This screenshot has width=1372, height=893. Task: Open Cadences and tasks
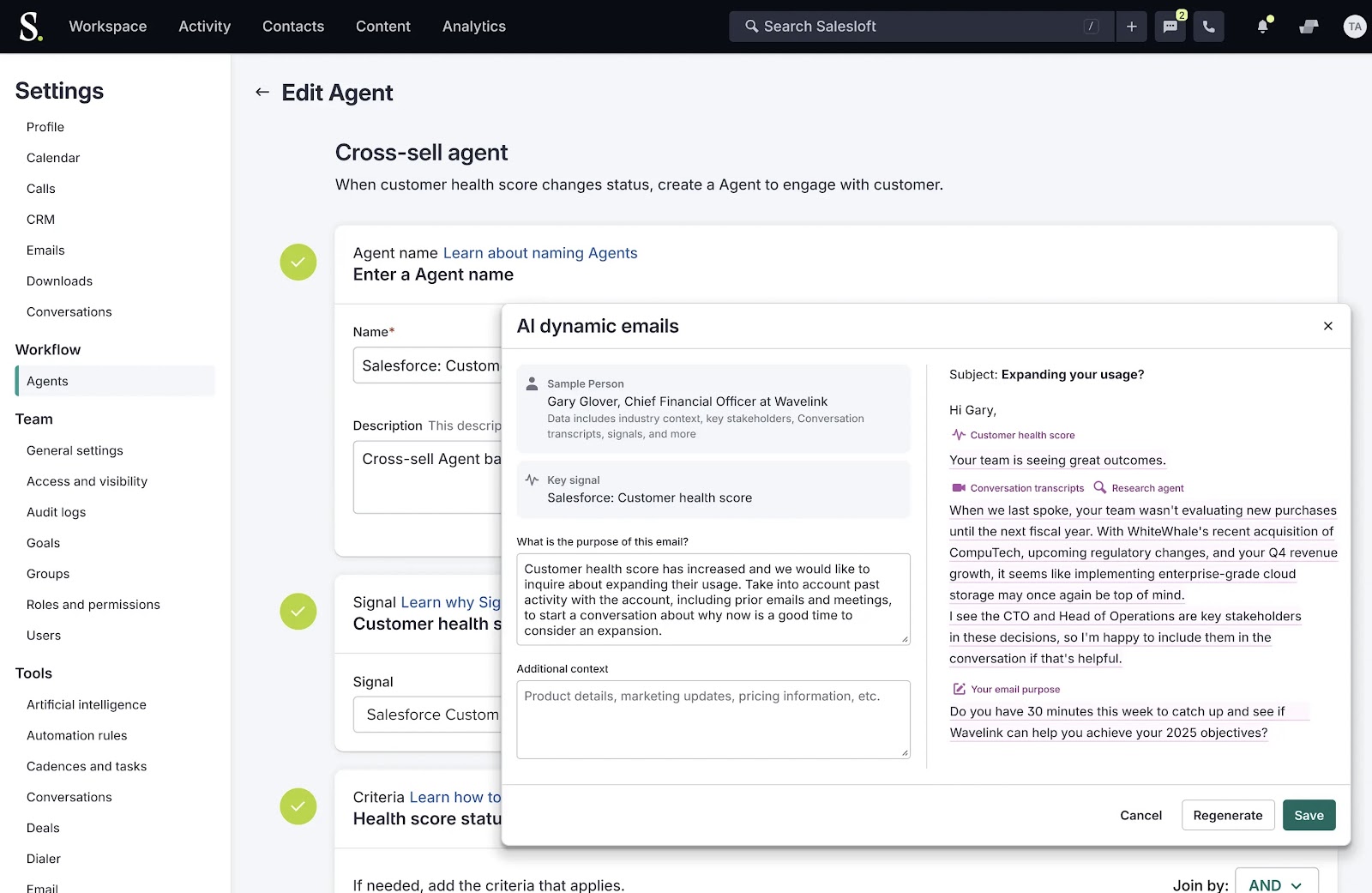tap(87, 767)
